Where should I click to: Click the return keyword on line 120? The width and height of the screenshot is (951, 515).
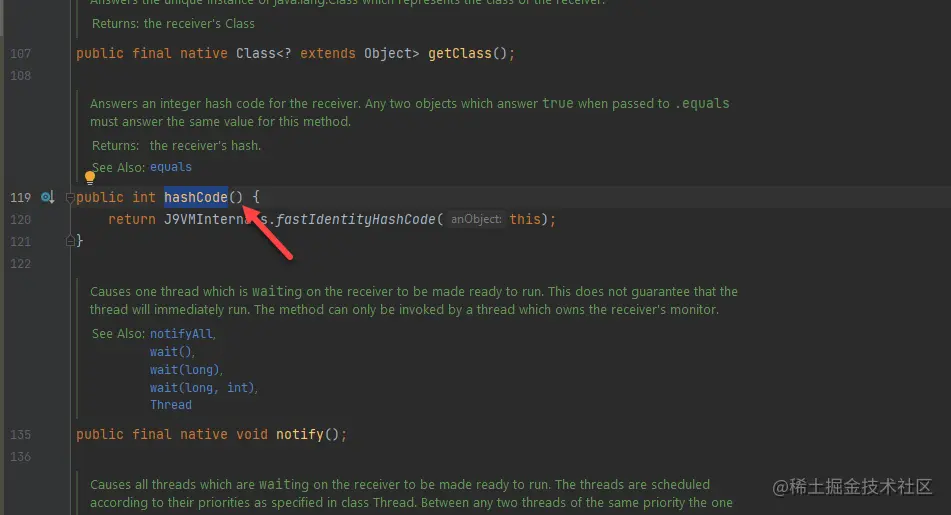(132, 219)
